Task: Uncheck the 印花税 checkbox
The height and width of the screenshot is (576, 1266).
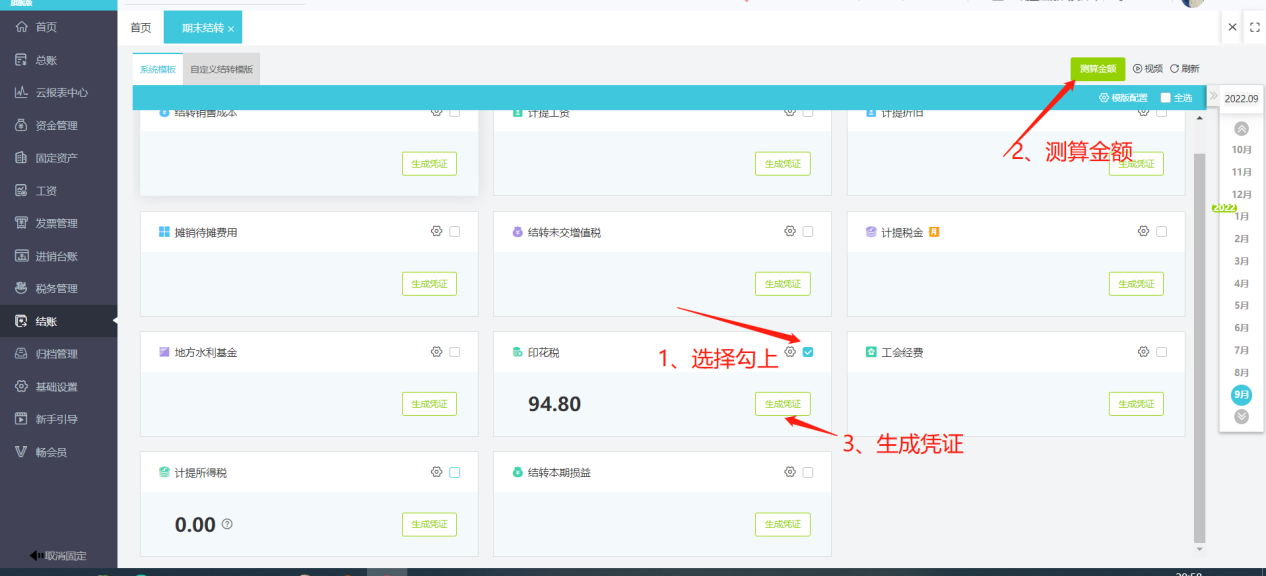Action: (808, 352)
